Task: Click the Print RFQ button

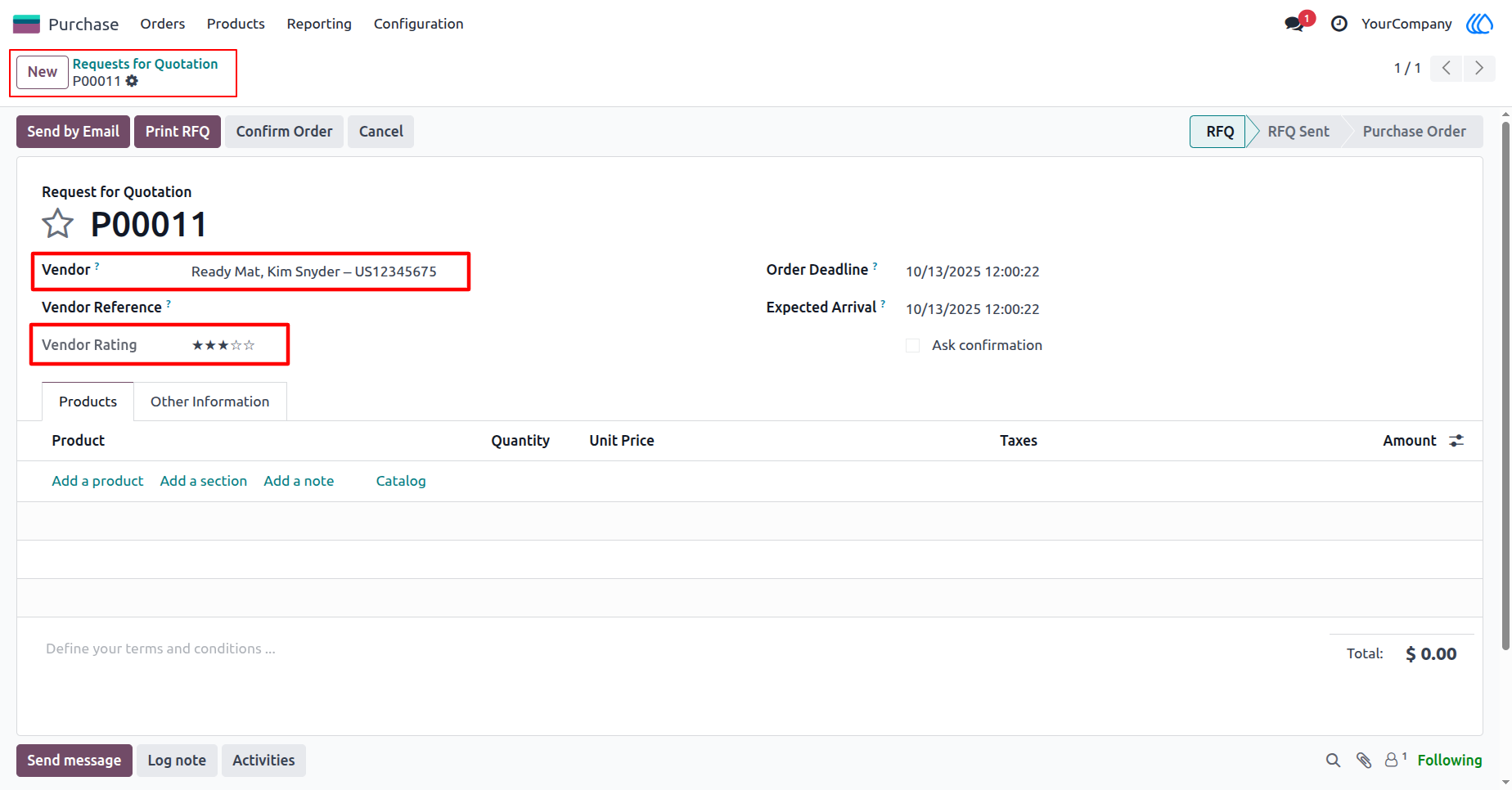Action: (178, 132)
